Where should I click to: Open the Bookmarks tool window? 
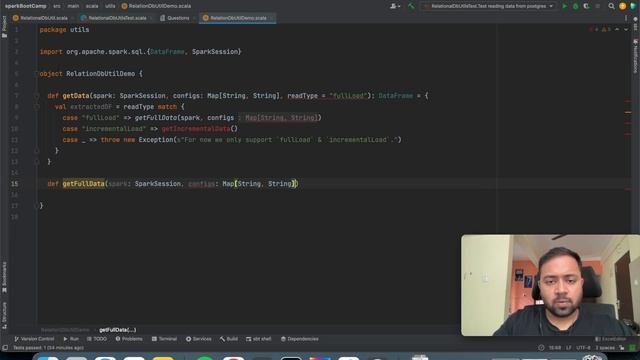pos(4,278)
